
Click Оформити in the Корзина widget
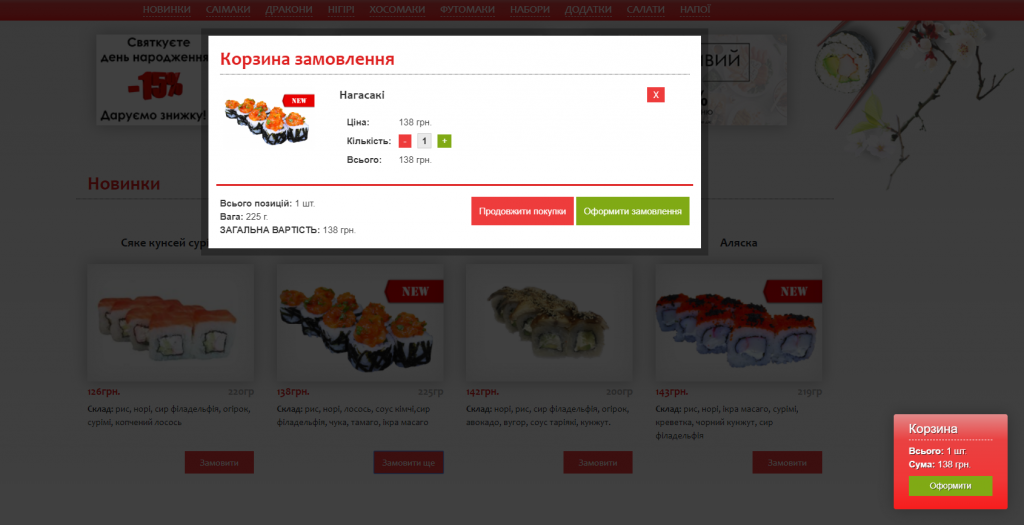[950, 486]
